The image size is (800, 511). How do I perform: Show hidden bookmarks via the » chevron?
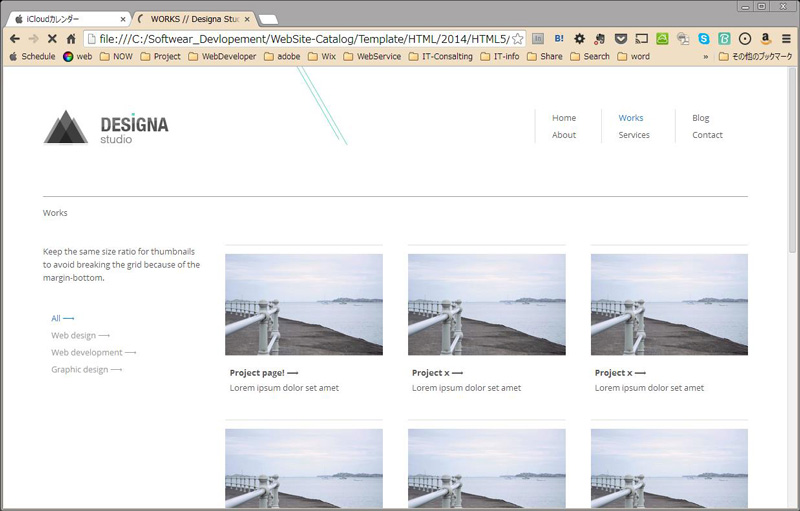point(706,57)
